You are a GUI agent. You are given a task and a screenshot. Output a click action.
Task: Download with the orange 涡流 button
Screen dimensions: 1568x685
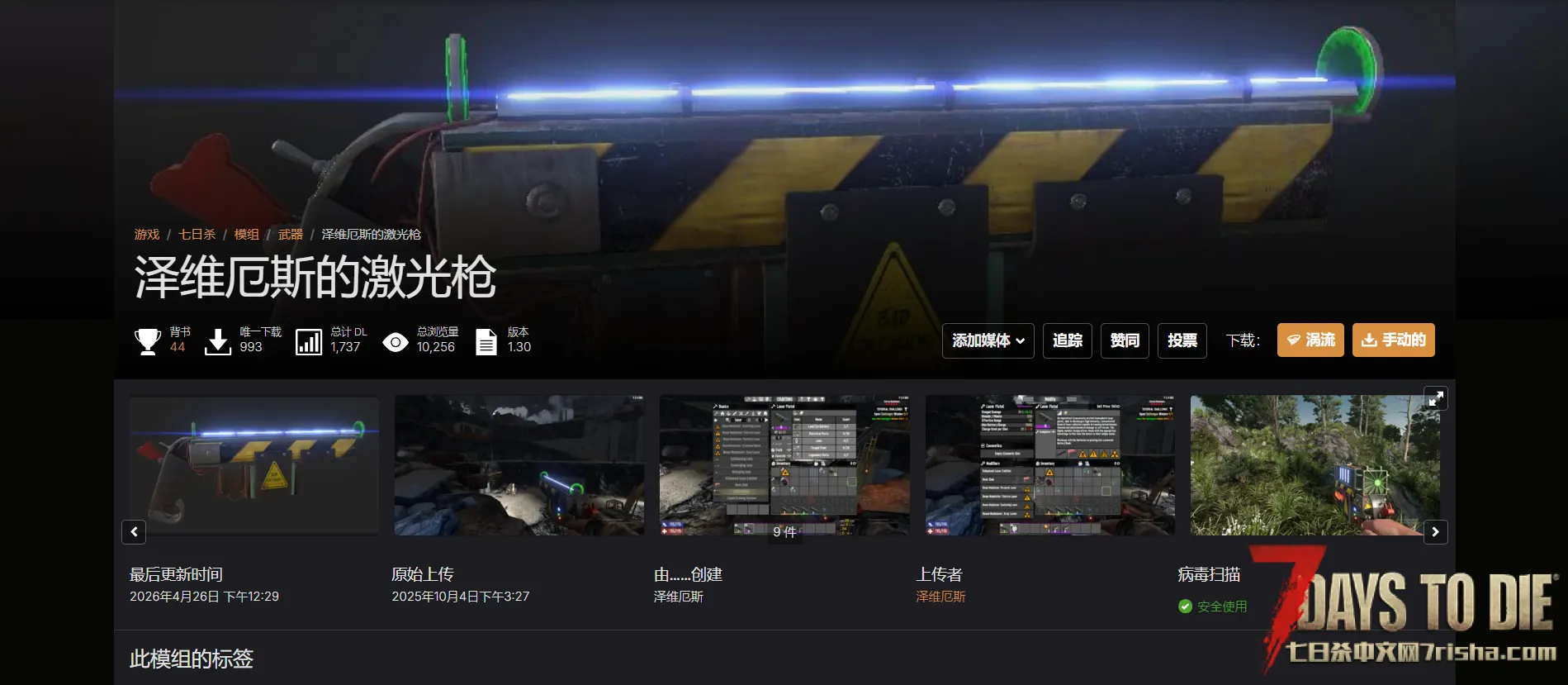(1310, 340)
